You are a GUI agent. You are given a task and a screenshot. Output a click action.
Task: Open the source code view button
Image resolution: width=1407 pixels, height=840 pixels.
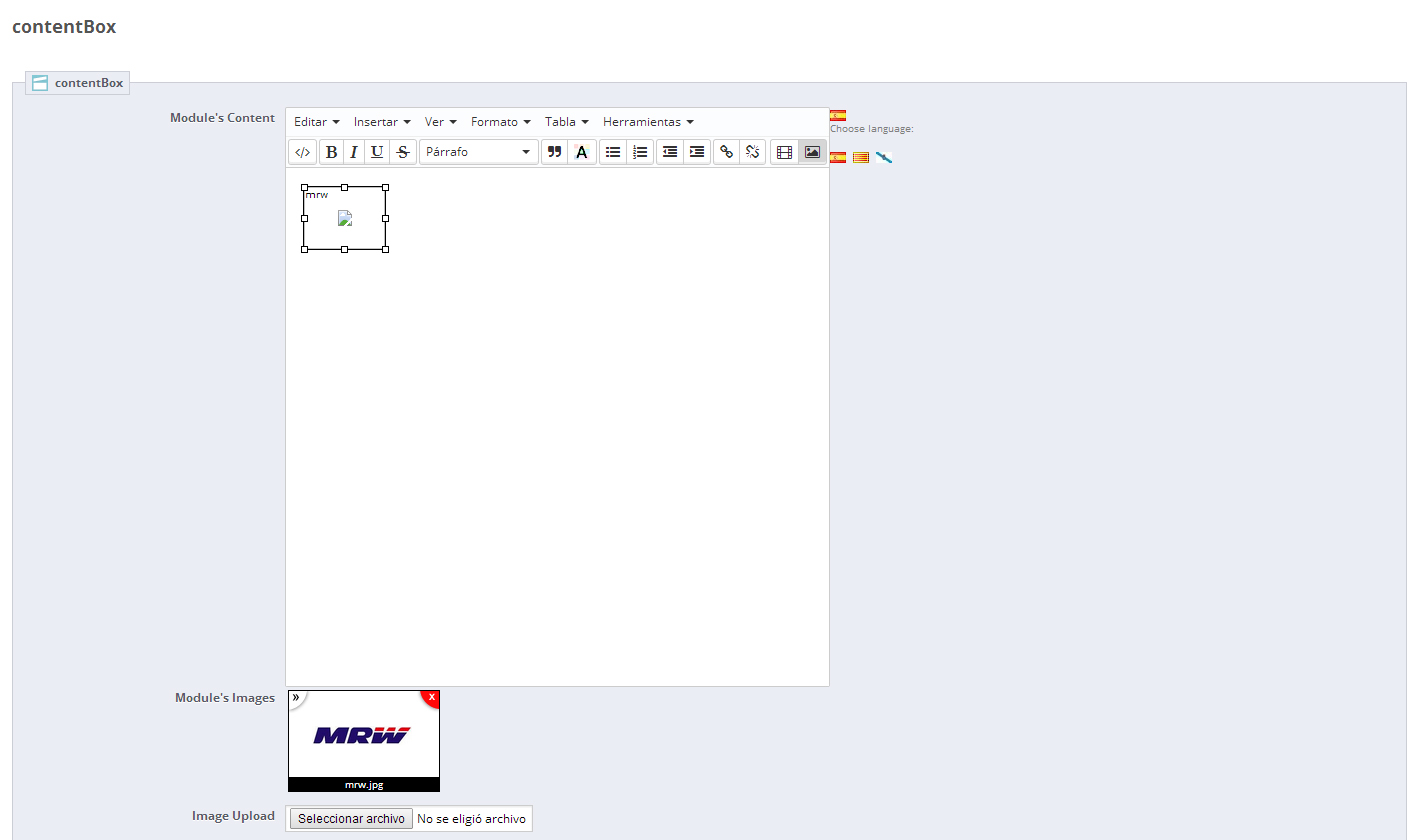point(302,152)
